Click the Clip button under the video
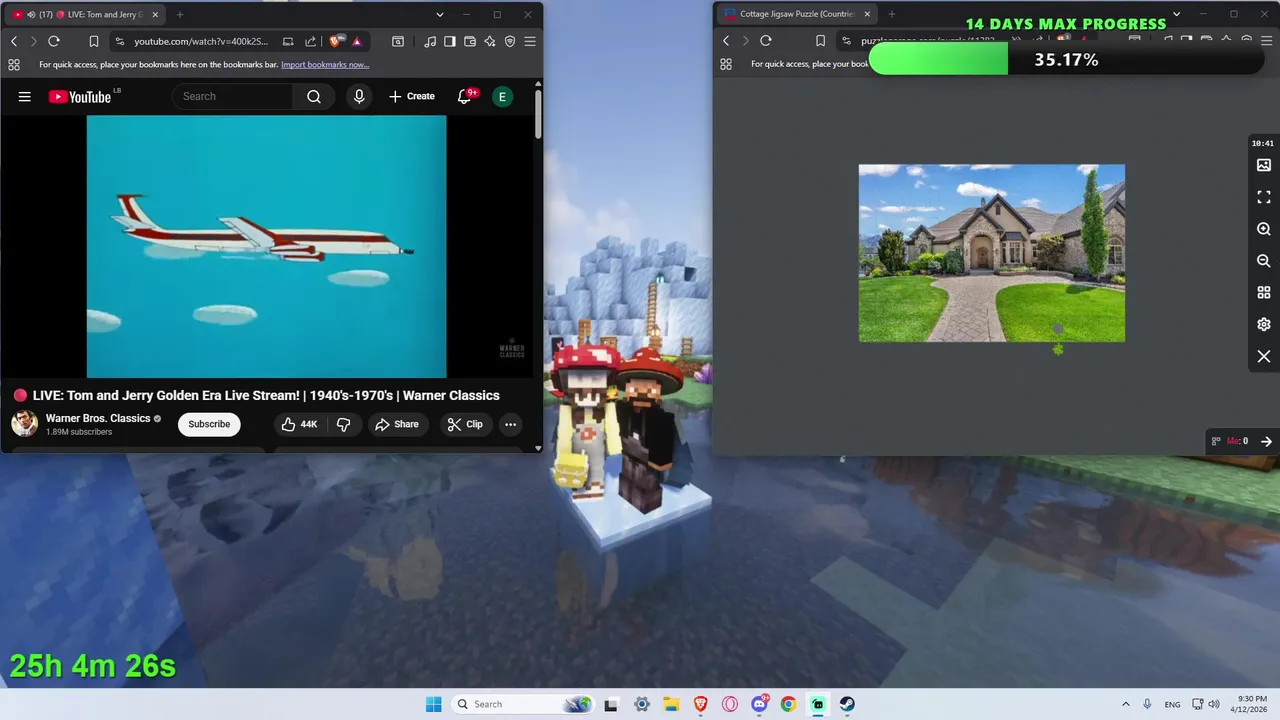This screenshot has width=1280, height=720. pos(465,424)
